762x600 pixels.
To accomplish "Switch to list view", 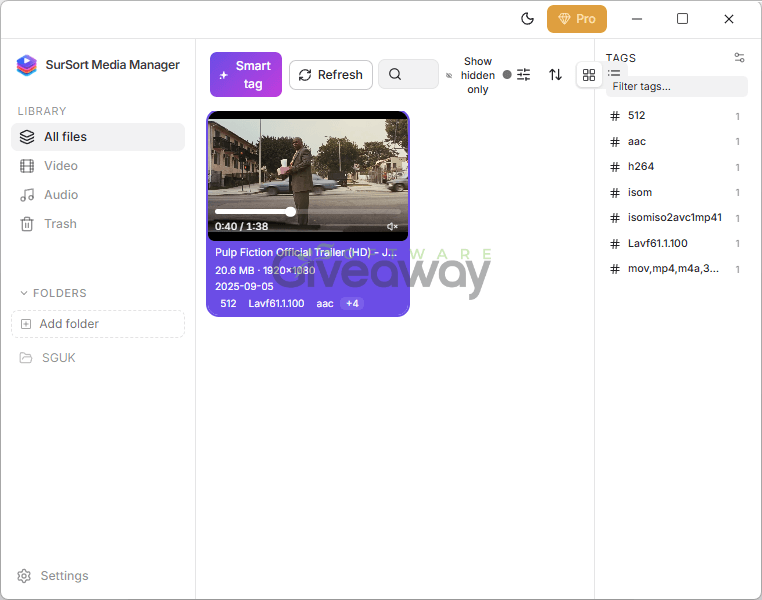I will click(x=614, y=73).
